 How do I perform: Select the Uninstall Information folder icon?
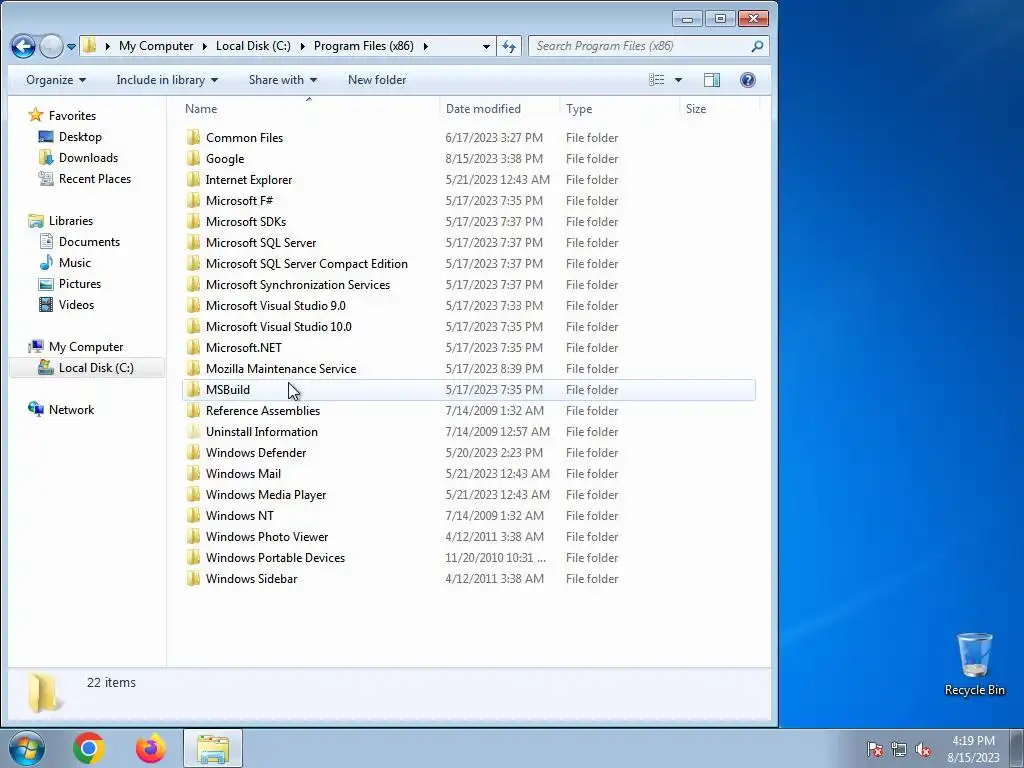coord(193,432)
